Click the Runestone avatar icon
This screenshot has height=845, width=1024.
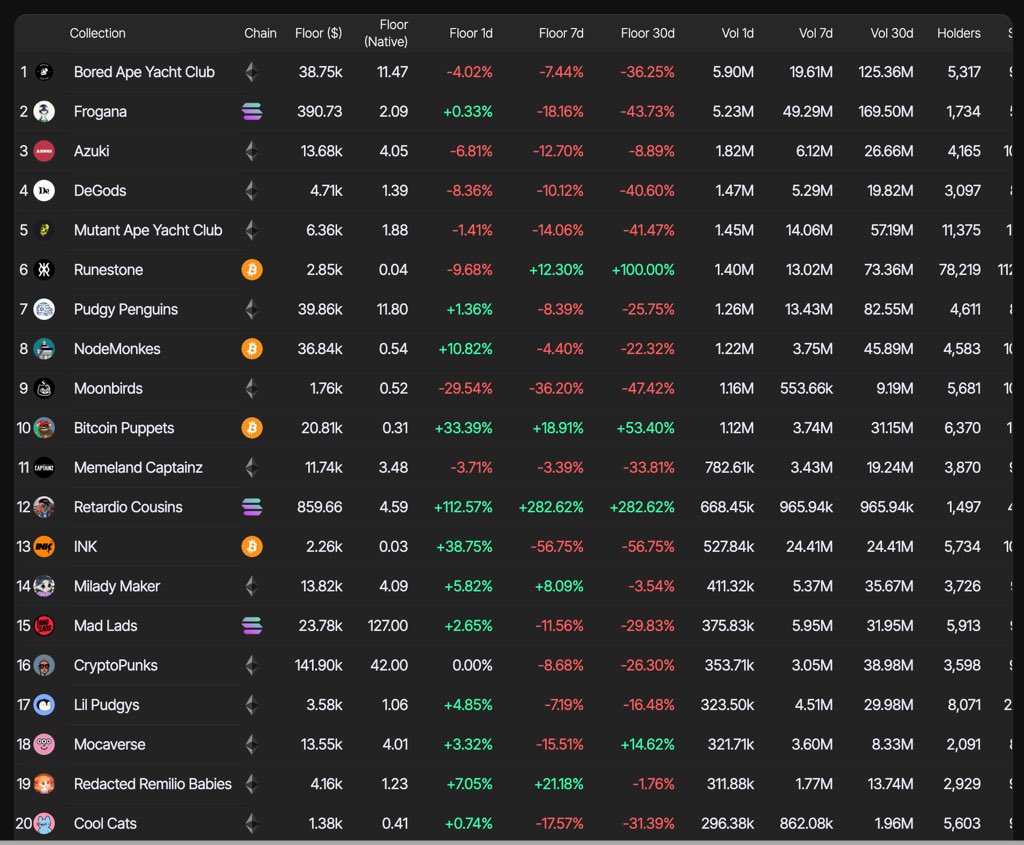[44, 270]
